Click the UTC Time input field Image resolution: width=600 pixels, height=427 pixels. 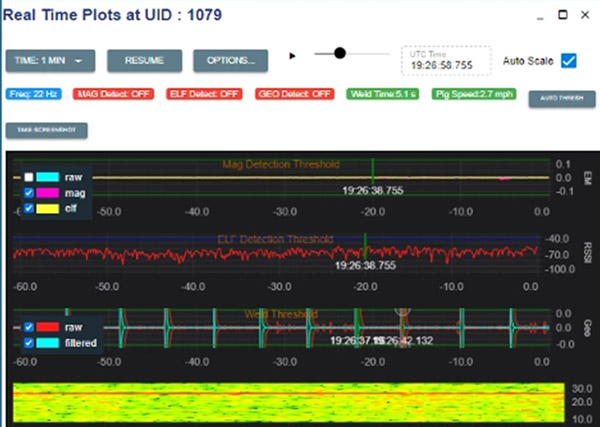click(x=446, y=60)
